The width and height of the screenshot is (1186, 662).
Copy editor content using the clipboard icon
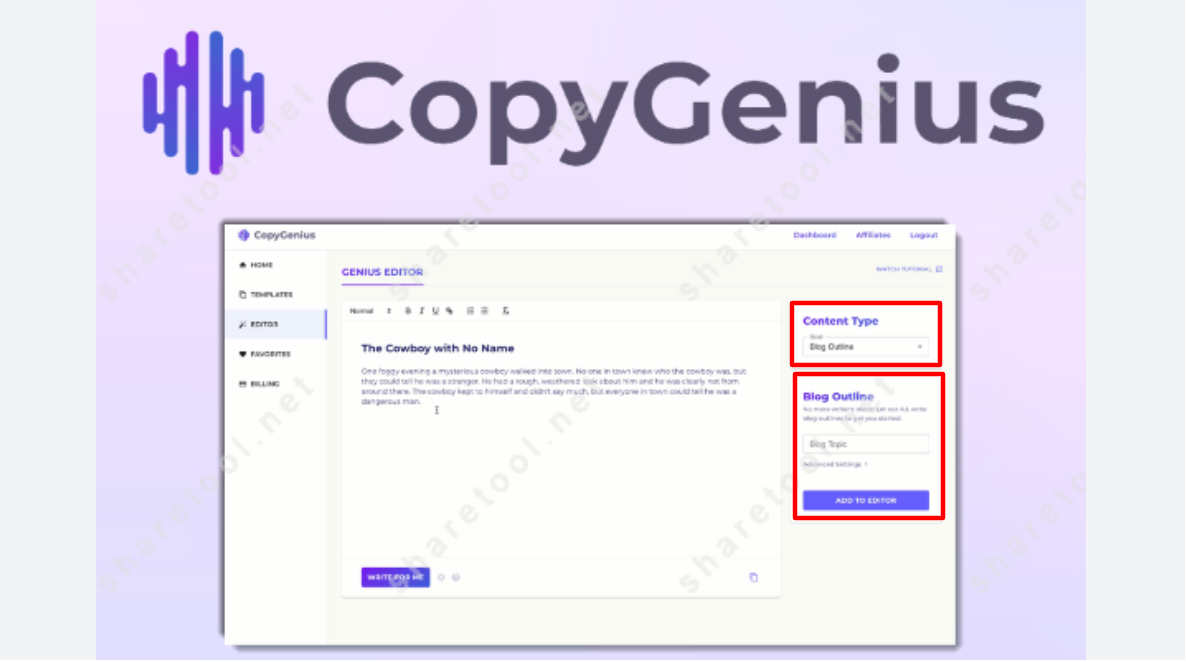[x=753, y=577]
